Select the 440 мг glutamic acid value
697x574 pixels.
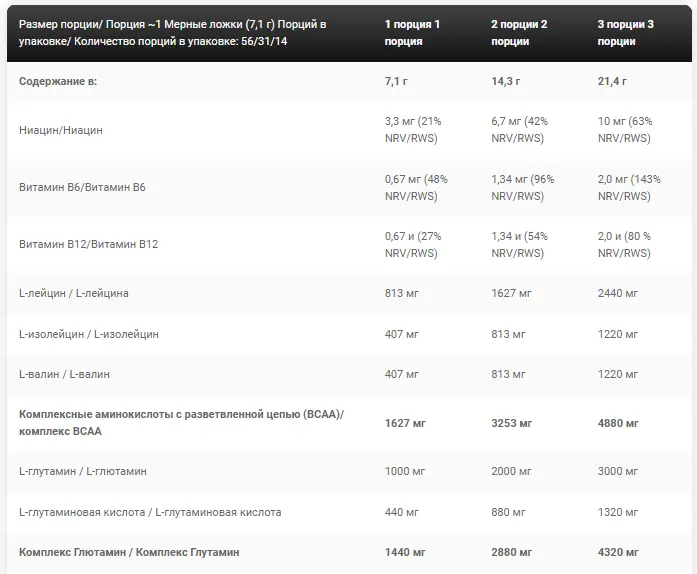click(402, 512)
